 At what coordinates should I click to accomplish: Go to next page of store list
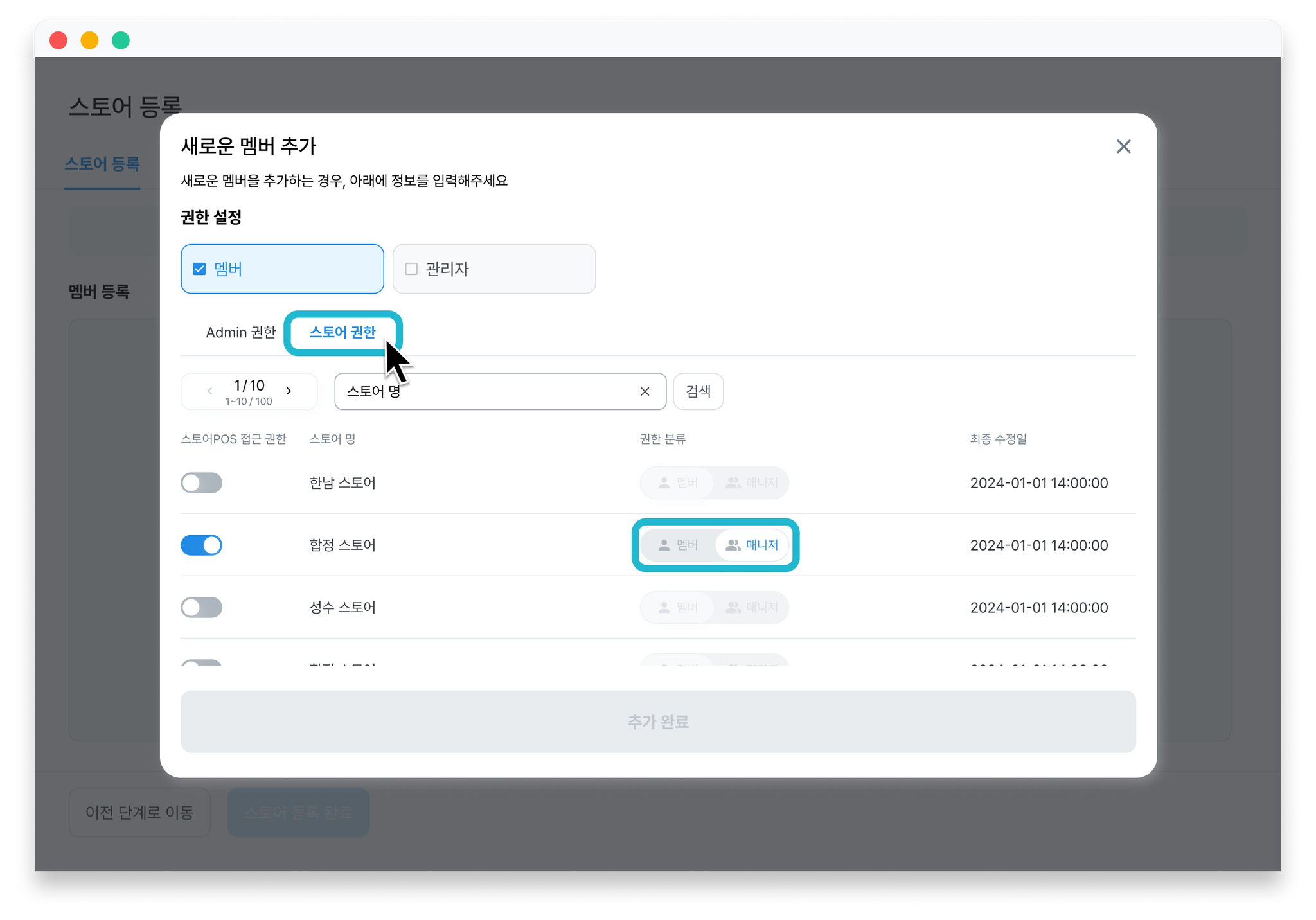[289, 391]
